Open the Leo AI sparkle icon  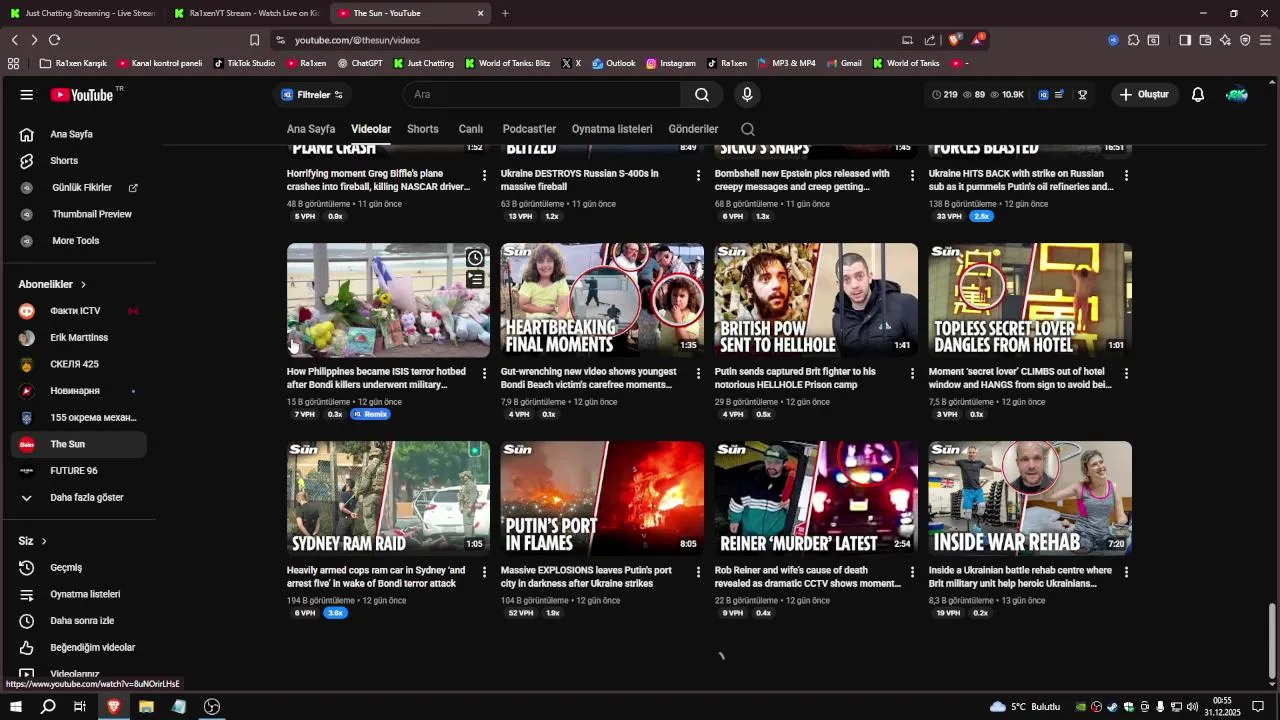1225,40
